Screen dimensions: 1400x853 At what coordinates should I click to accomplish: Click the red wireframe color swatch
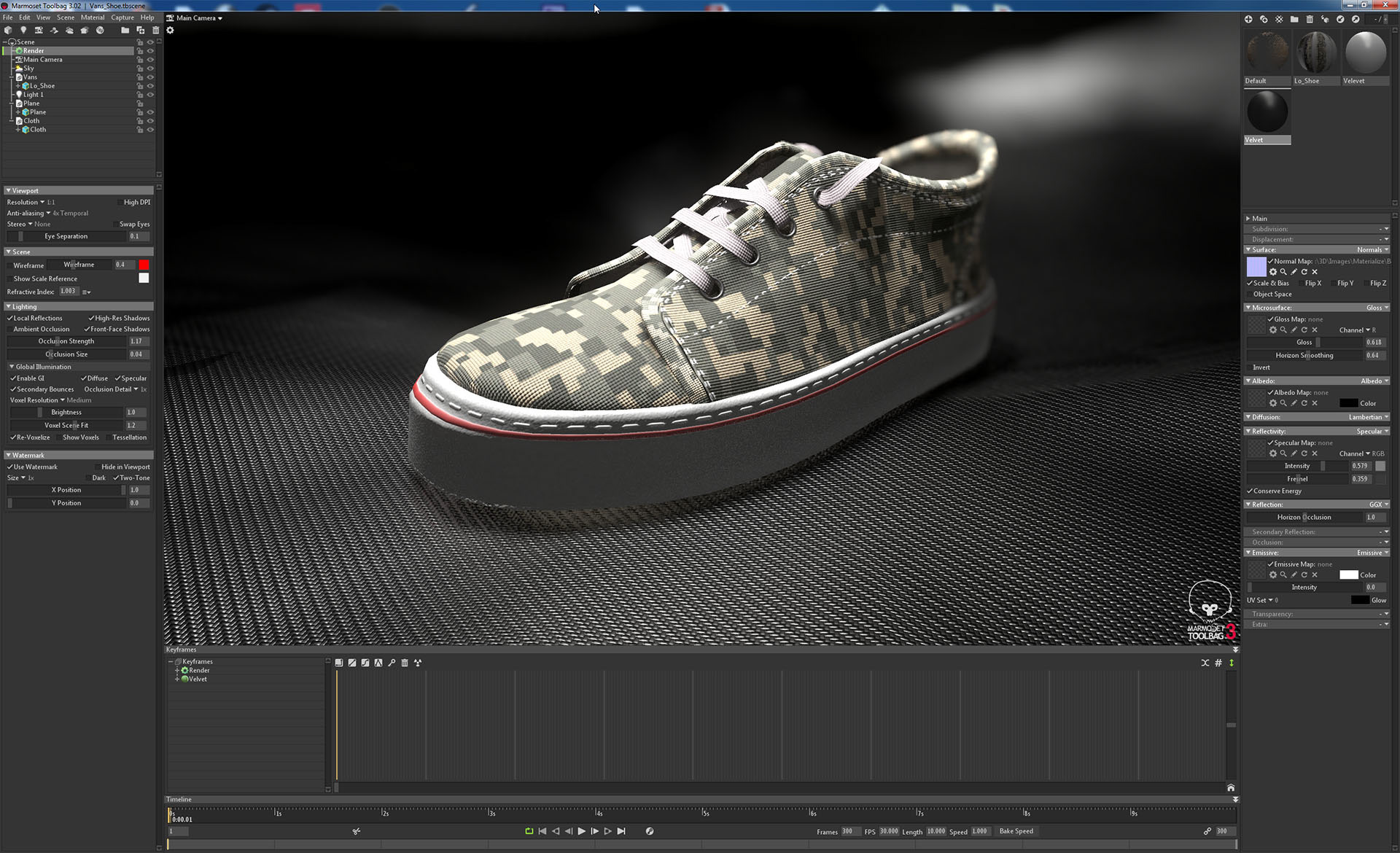(x=144, y=265)
